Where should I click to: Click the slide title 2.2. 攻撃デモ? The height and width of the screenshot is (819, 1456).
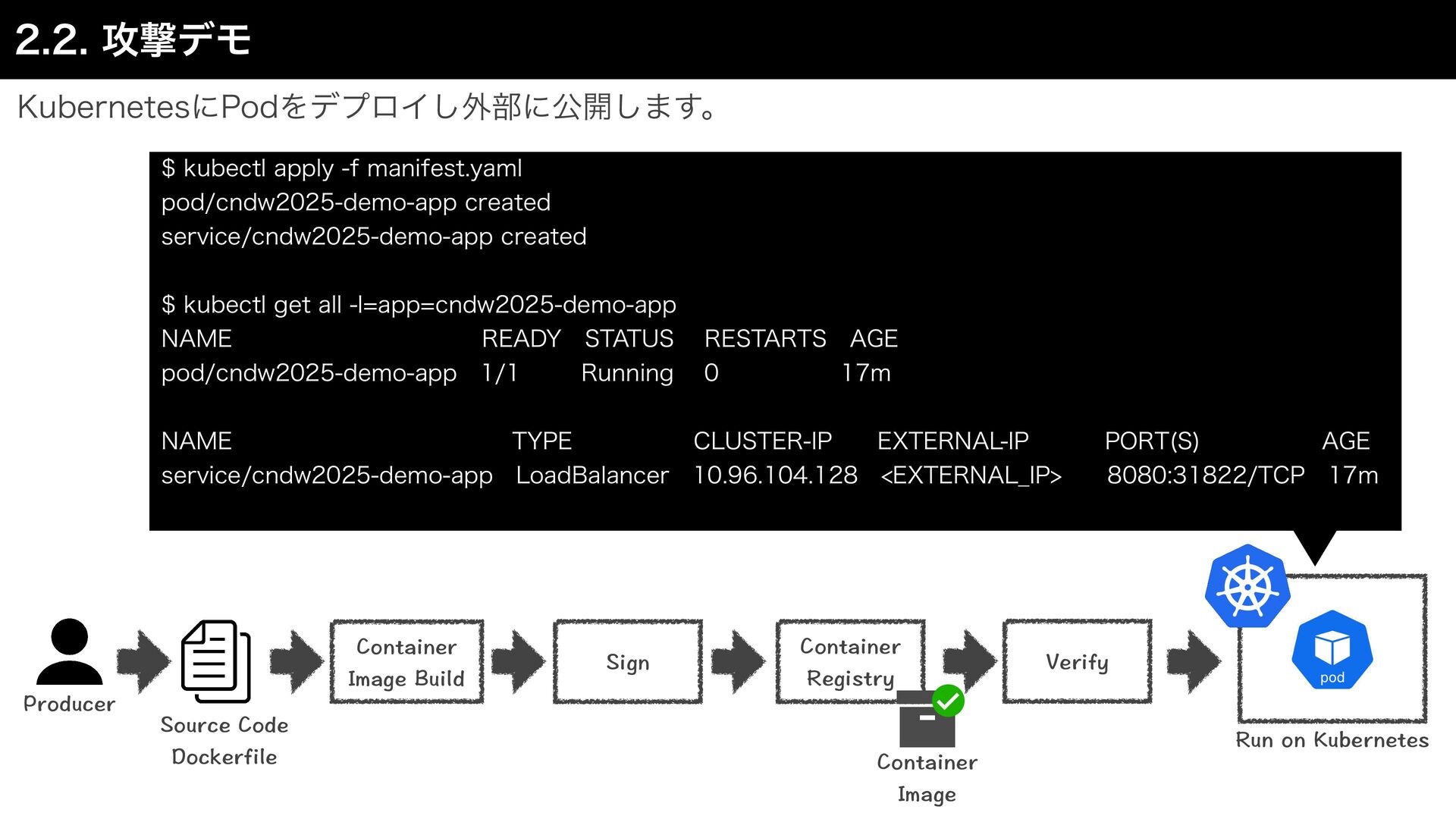[133, 39]
